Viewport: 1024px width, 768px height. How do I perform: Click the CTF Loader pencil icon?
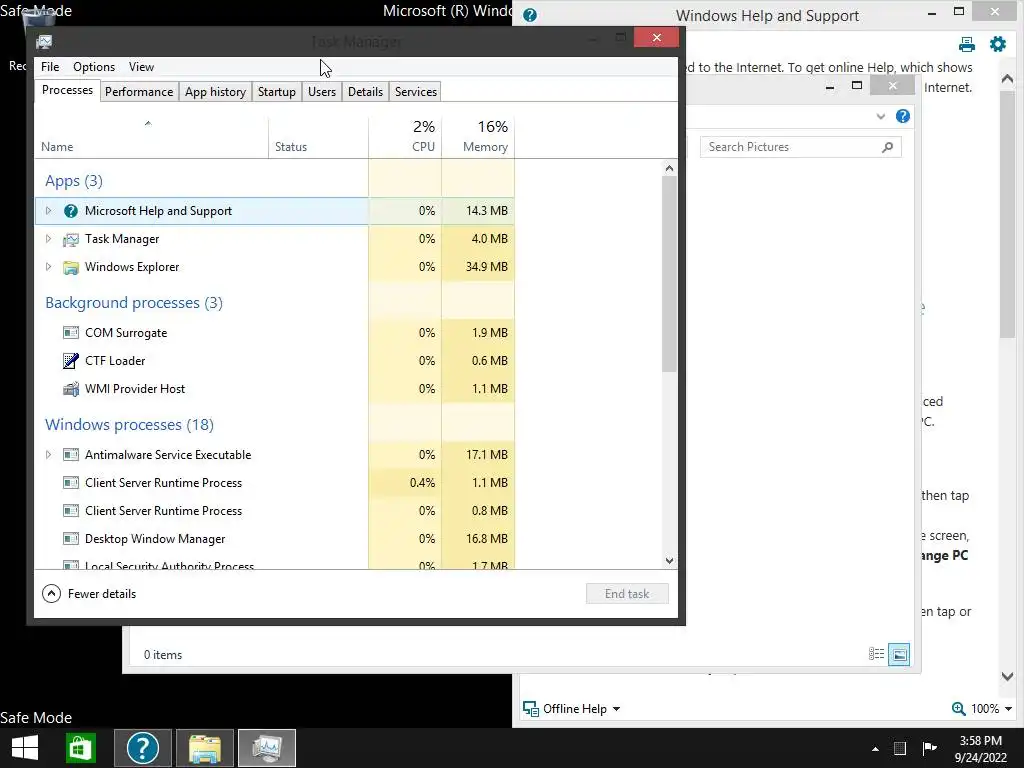coord(71,360)
